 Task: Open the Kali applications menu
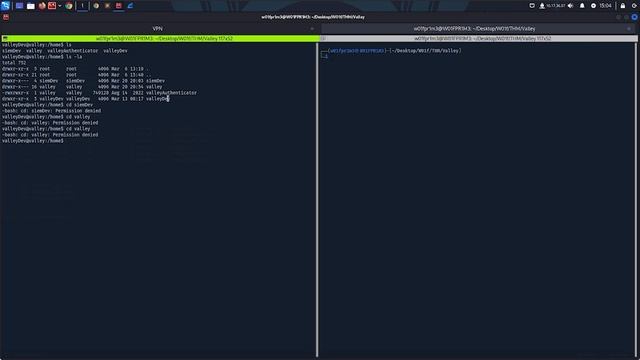[x=5, y=6]
